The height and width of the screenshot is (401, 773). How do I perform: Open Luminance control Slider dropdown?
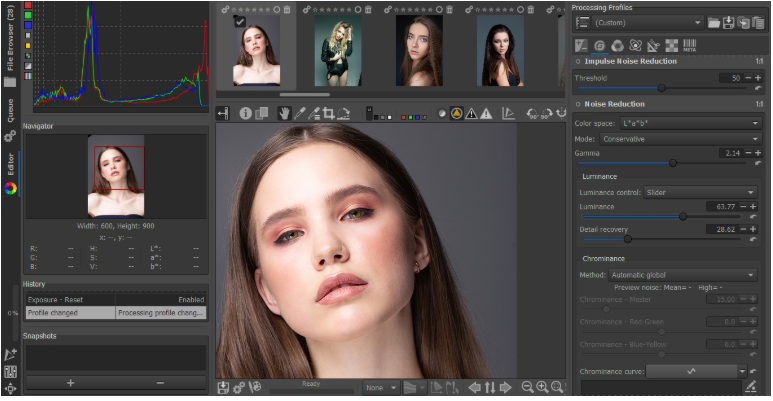(x=700, y=192)
